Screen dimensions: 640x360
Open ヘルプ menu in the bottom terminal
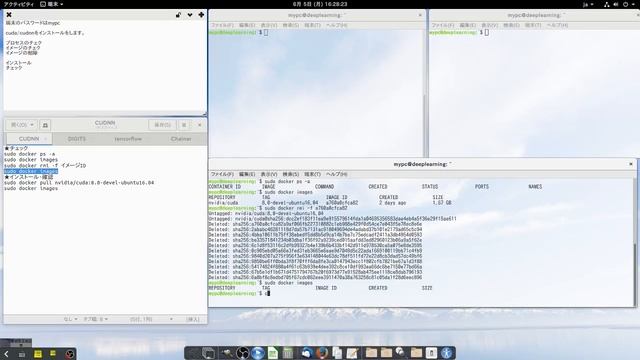[336, 174]
